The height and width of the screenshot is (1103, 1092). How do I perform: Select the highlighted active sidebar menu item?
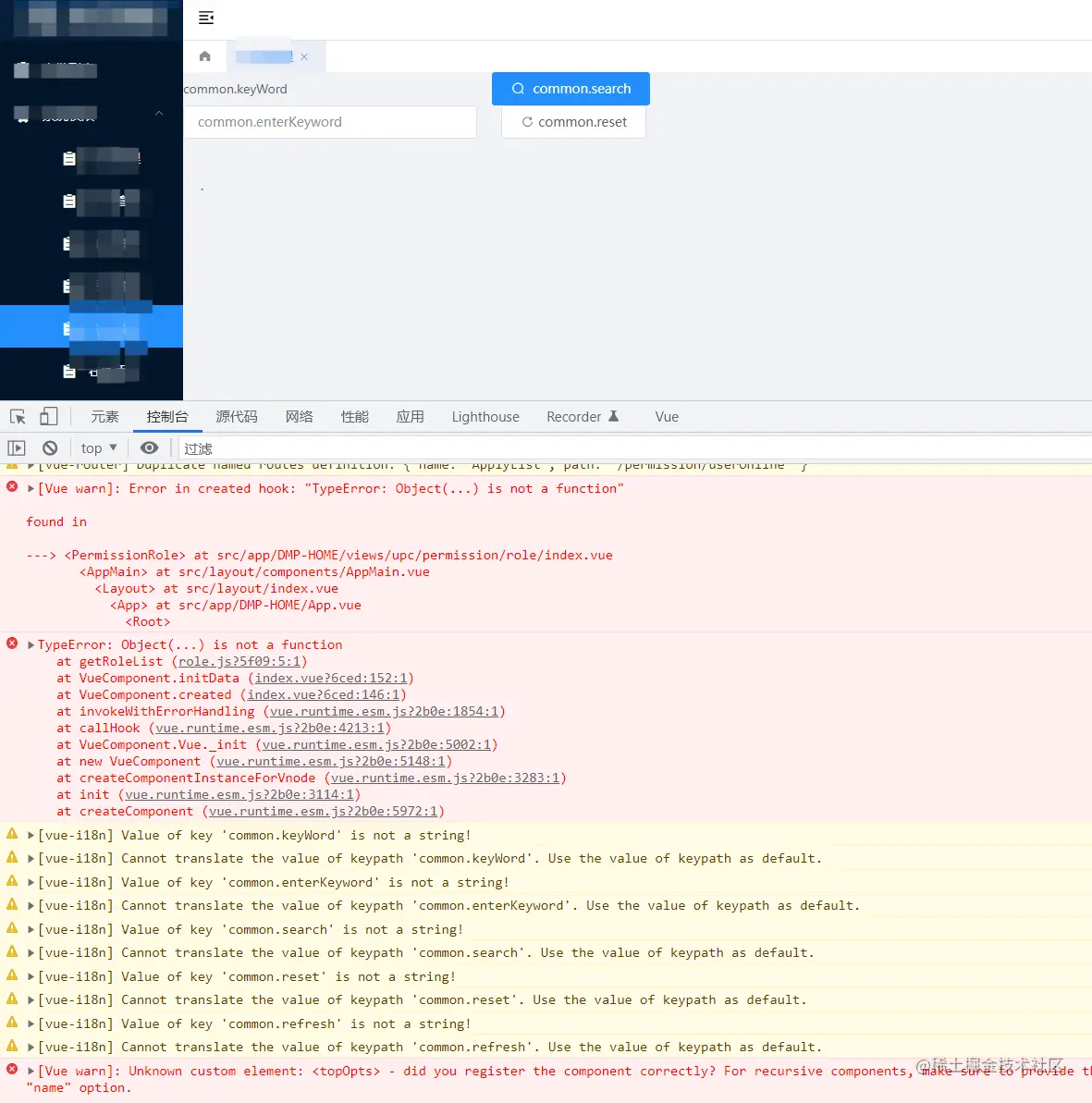92,326
